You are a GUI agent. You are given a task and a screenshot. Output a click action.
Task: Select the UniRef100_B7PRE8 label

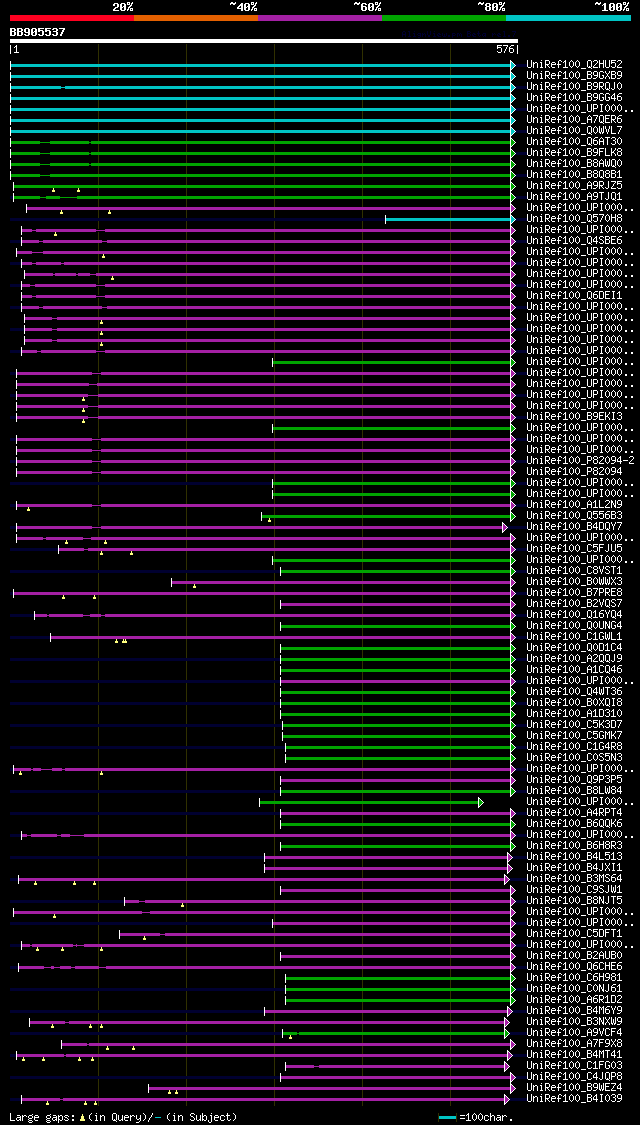tap(574, 593)
